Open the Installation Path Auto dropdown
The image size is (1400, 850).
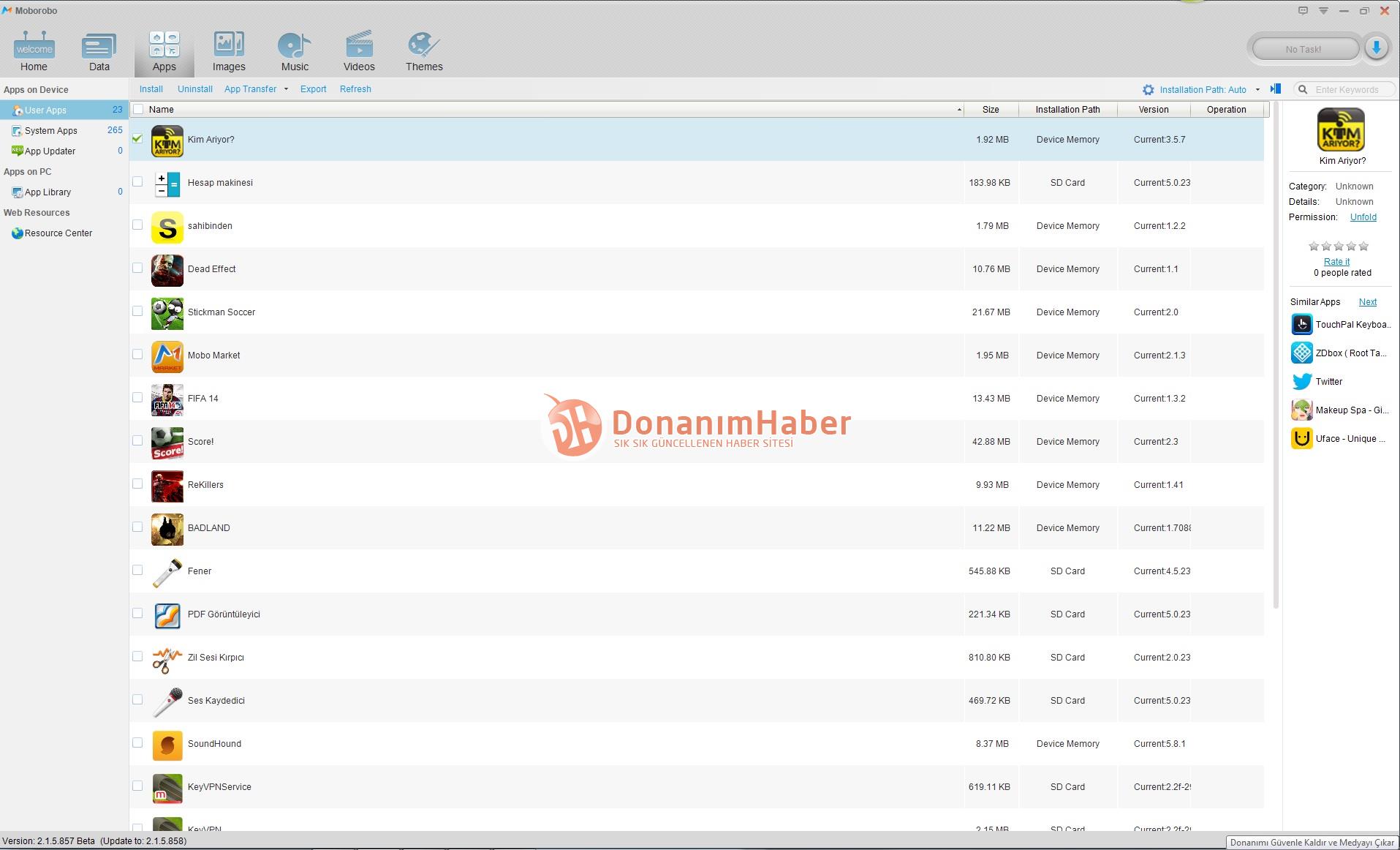[1257, 90]
